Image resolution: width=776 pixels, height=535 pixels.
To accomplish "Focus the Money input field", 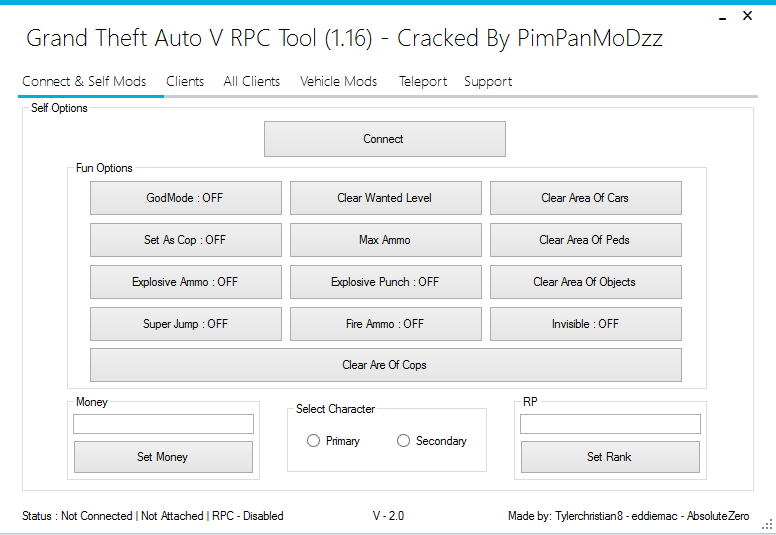I will (x=163, y=424).
